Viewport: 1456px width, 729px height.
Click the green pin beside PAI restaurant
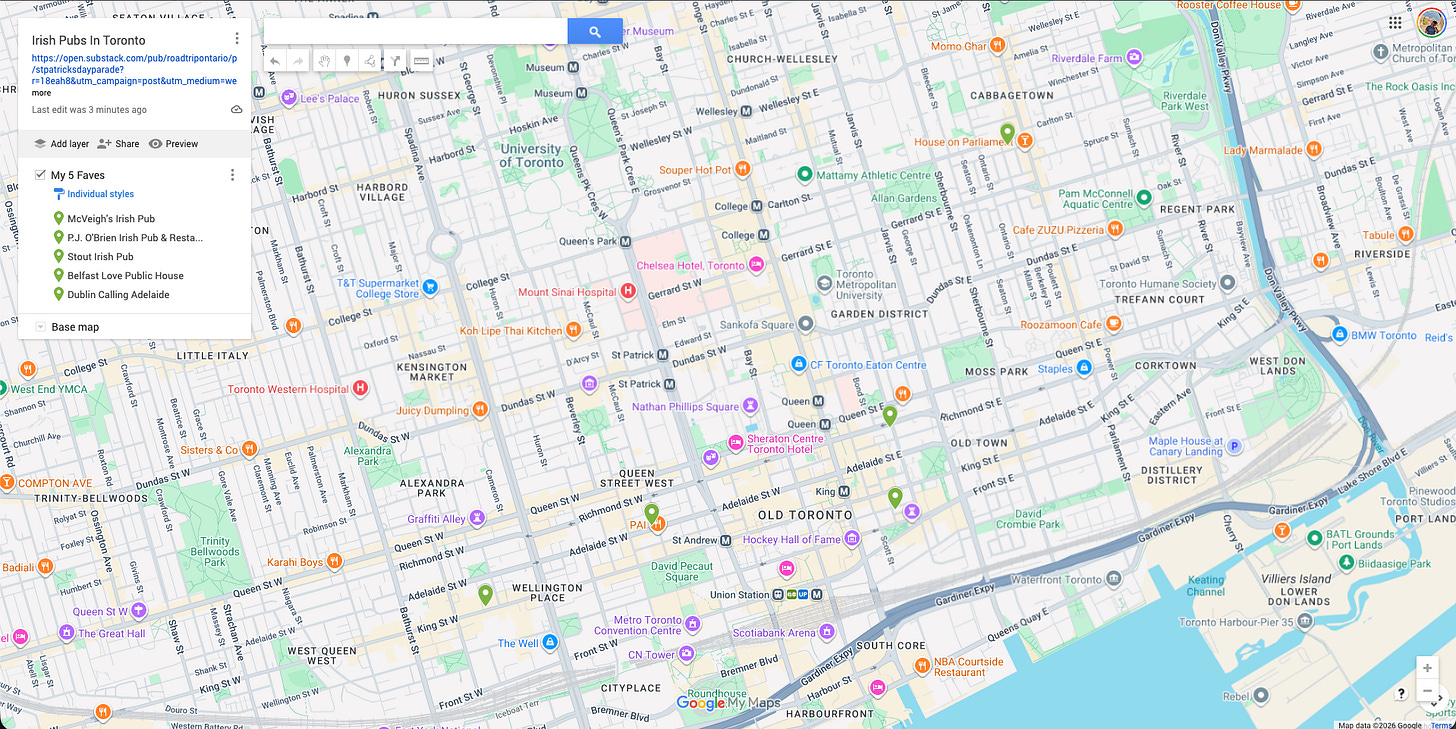(652, 514)
